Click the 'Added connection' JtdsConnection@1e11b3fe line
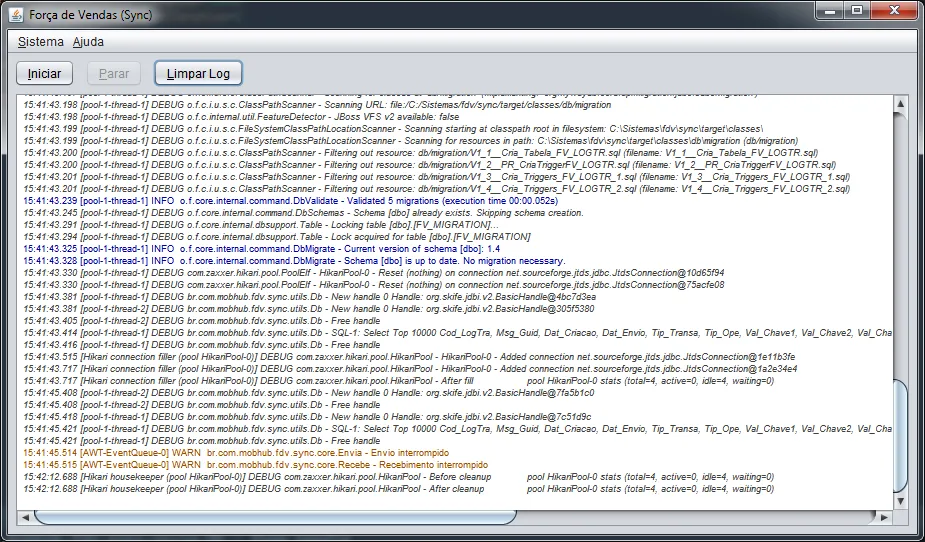The width and height of the screenshot is (925, 542). pos(409,357)
